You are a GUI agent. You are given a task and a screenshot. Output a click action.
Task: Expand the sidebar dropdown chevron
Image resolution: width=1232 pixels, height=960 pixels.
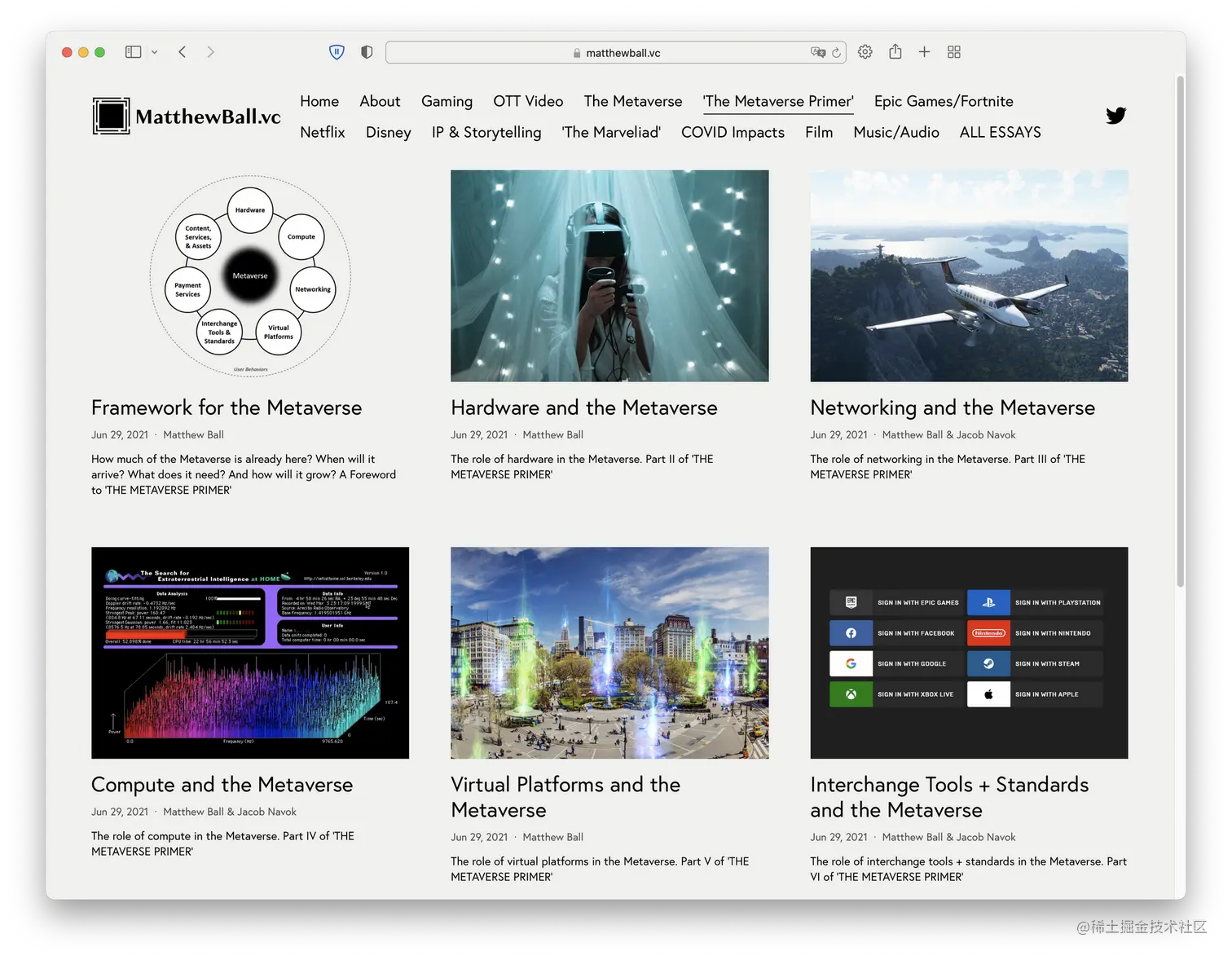pyautogui.click(x=155, y=52)
